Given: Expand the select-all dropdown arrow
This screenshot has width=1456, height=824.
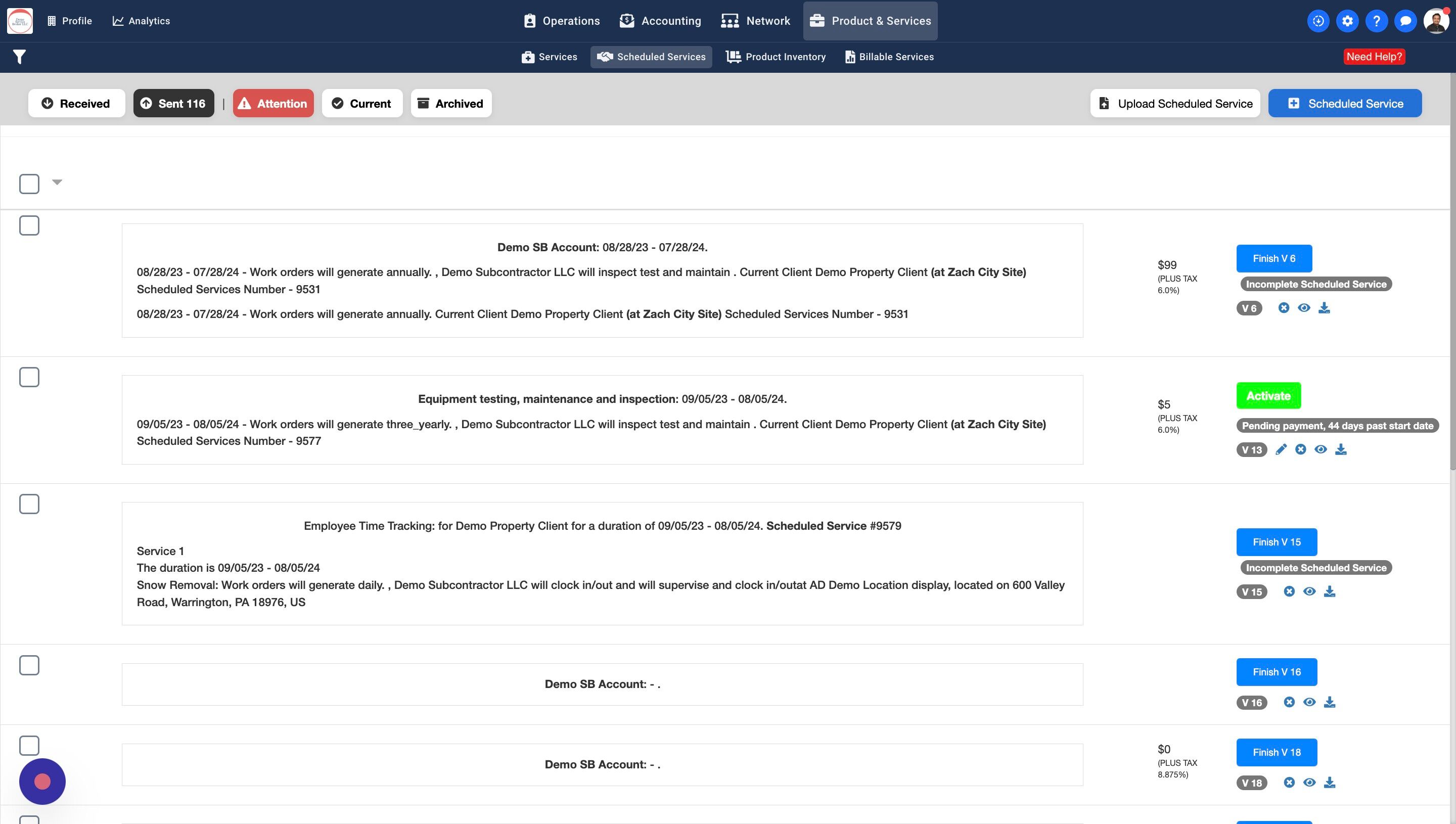Looking at the screenshot, I should (57, 182).
